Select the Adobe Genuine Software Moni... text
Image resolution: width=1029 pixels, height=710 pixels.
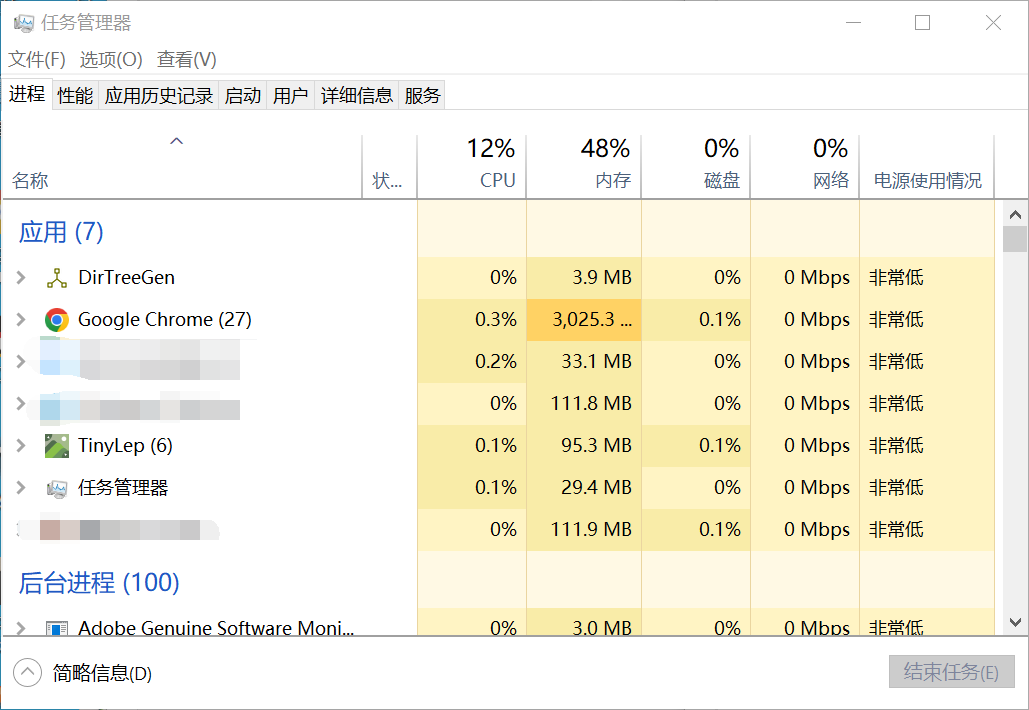(x=217, y=628)
